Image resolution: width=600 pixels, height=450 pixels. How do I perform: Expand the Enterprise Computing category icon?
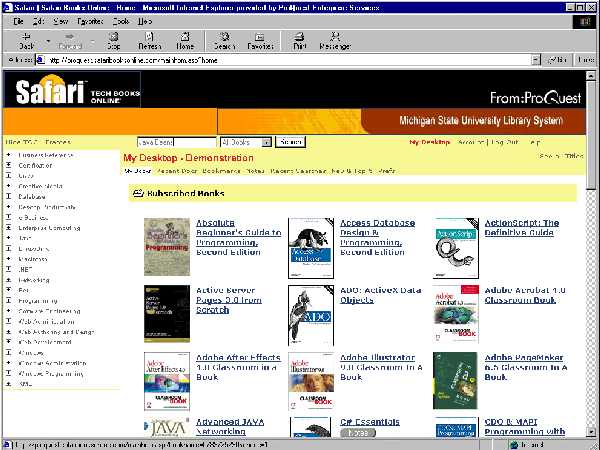click(8, 228)
